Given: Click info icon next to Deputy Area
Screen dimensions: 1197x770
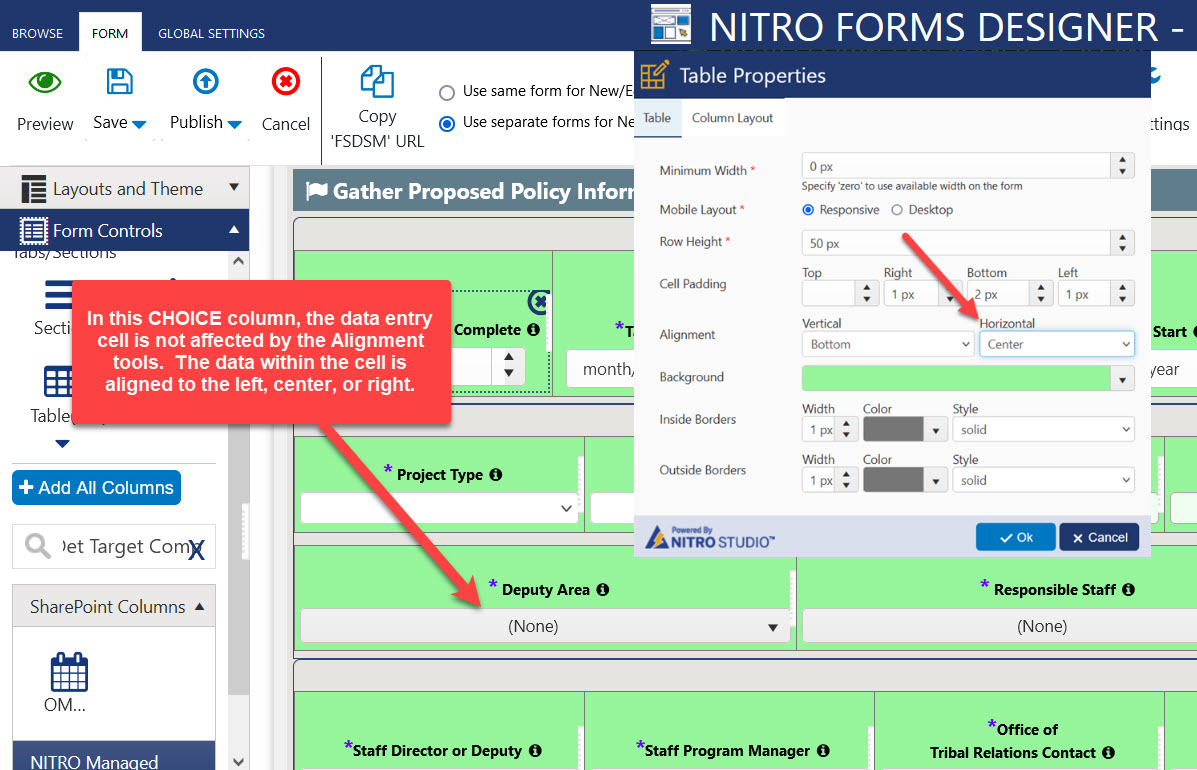Looking at the screenshot, I should 602,589.
